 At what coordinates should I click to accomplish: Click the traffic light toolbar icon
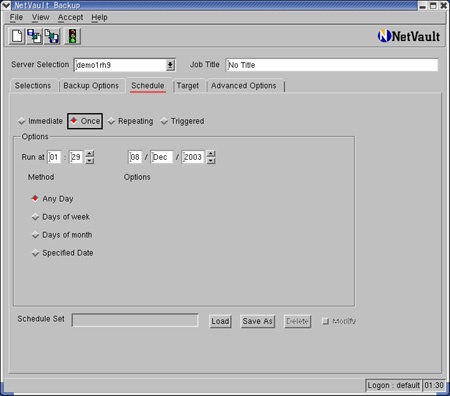click(72, 36)
